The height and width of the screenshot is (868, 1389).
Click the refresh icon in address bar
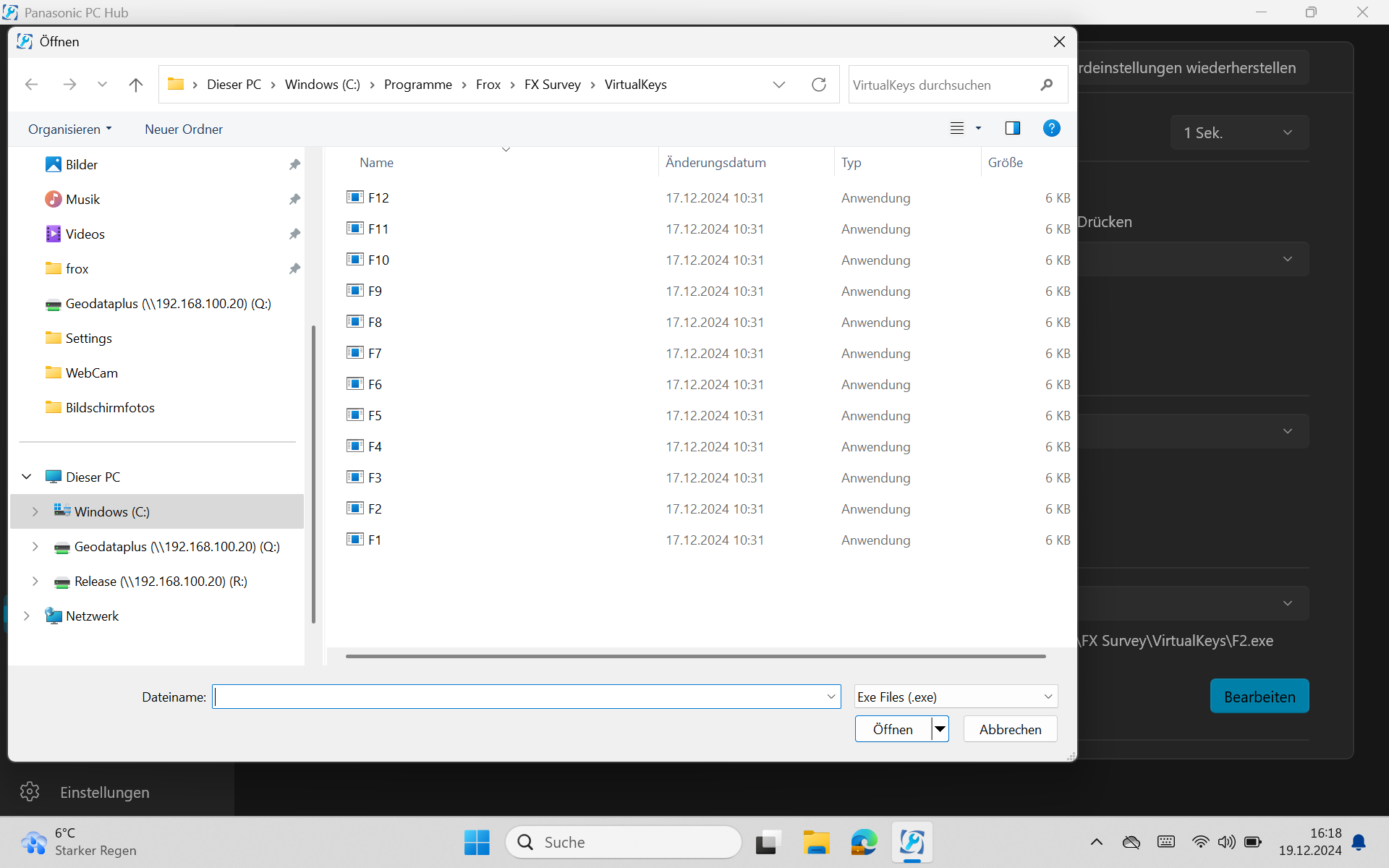click(x=818, y=85)
